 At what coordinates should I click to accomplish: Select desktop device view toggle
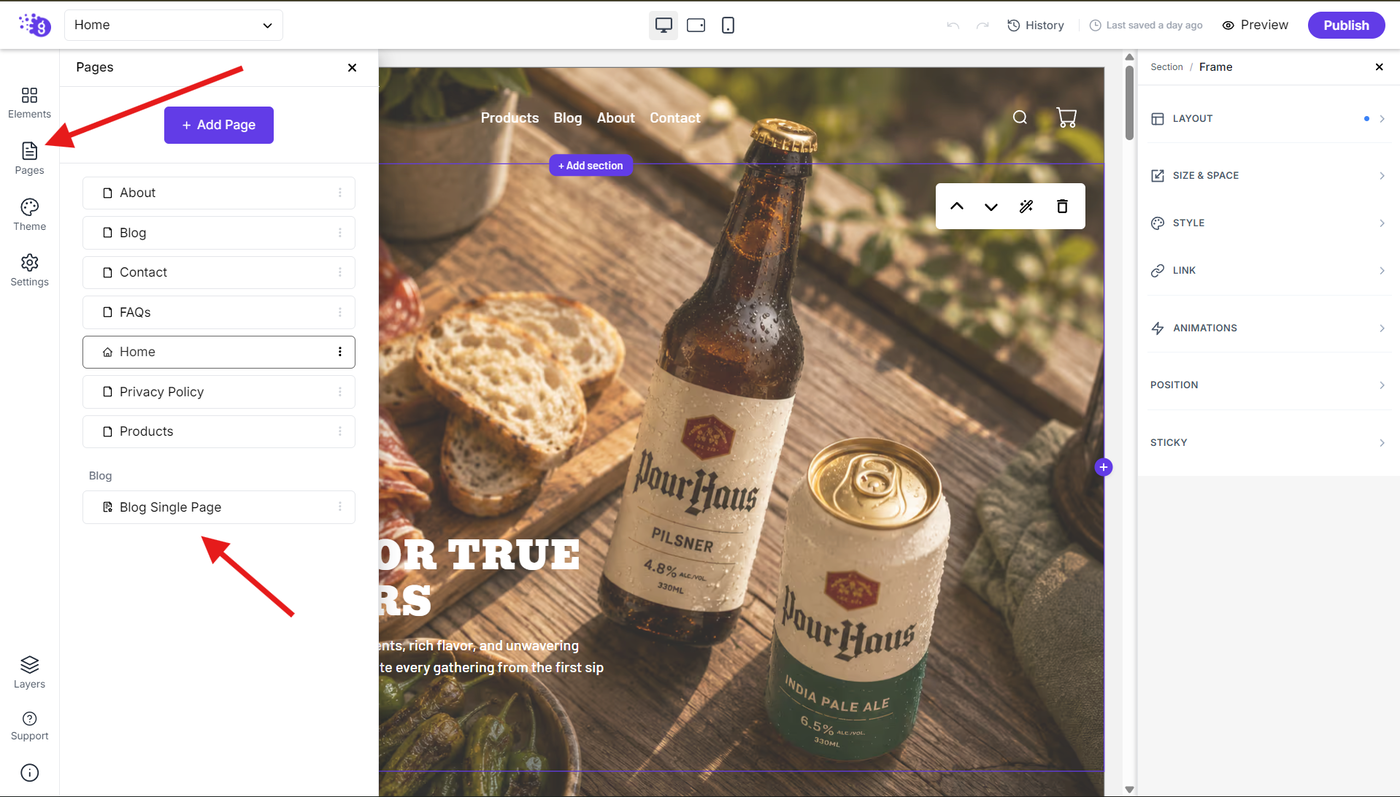(x=663, y=25)
